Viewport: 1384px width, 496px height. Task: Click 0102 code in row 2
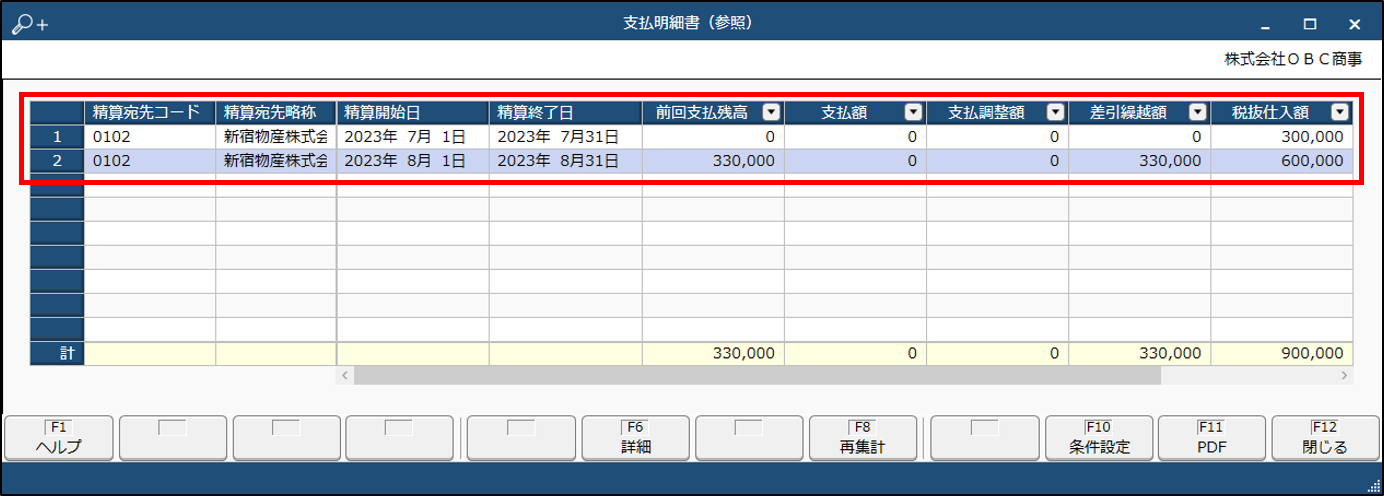[150, 160]
